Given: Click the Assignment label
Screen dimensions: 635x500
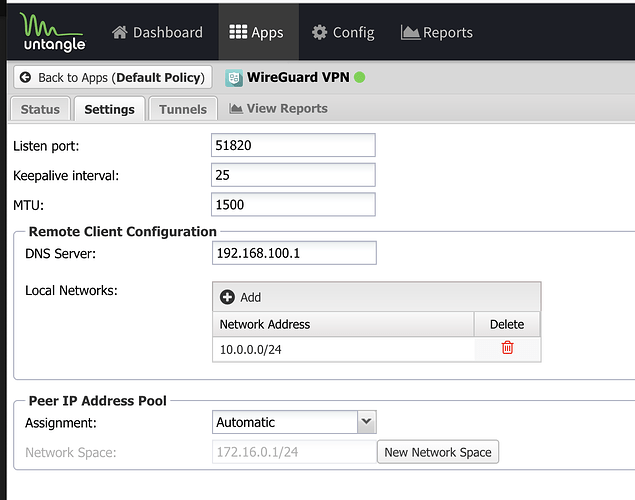Looking at the screenshot, I should pos(61,423).
